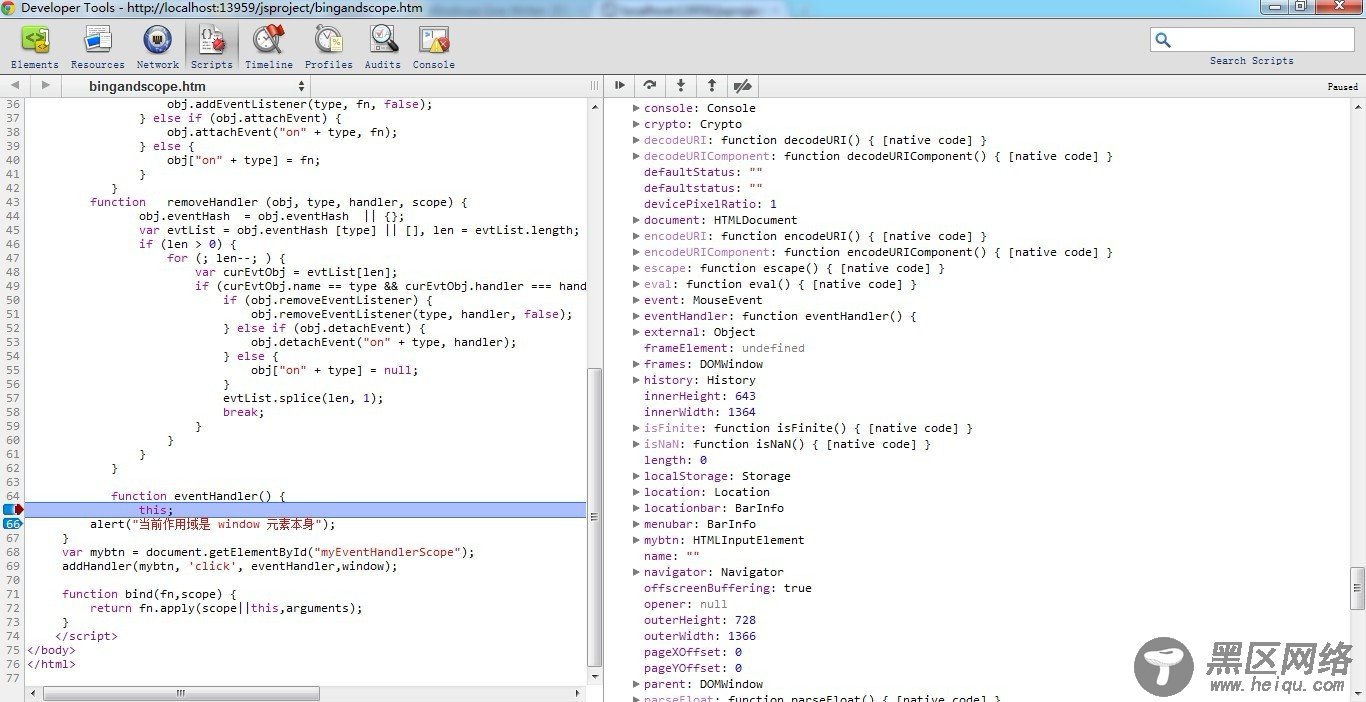Viewport: 1366px width, 702px height.
Task: Select the Scripts panel
Action: (212, 47)
